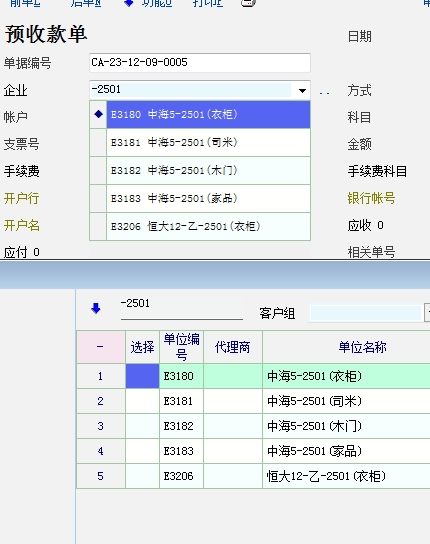Click the printer icon in the toolbar
Viewport: 430px width, 544px height.
point(248,3)
